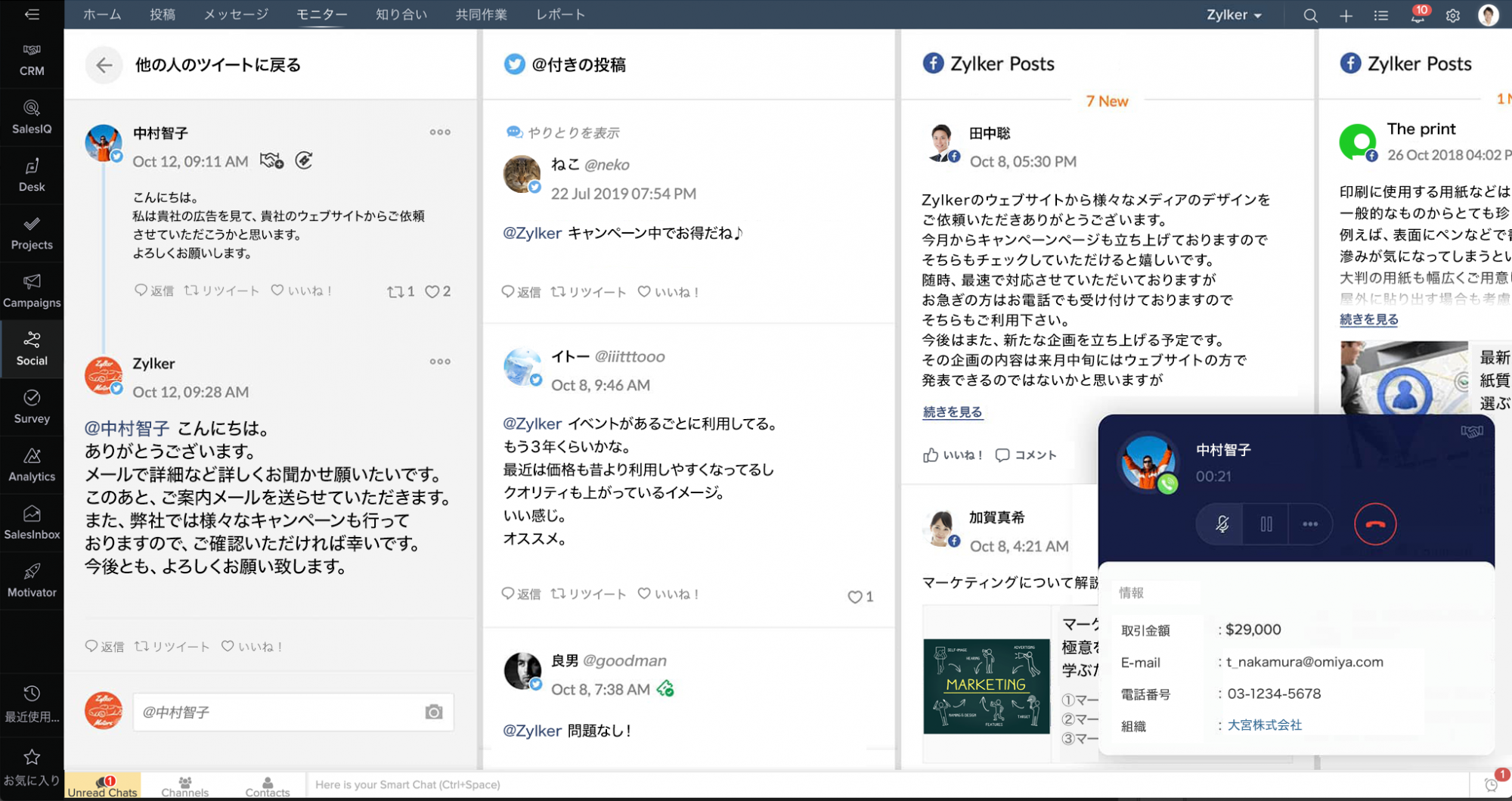The width and height of the screenshot is (1512, 801).
Task: Select Social in the sidebar
Action: click(x=32, y=349)
